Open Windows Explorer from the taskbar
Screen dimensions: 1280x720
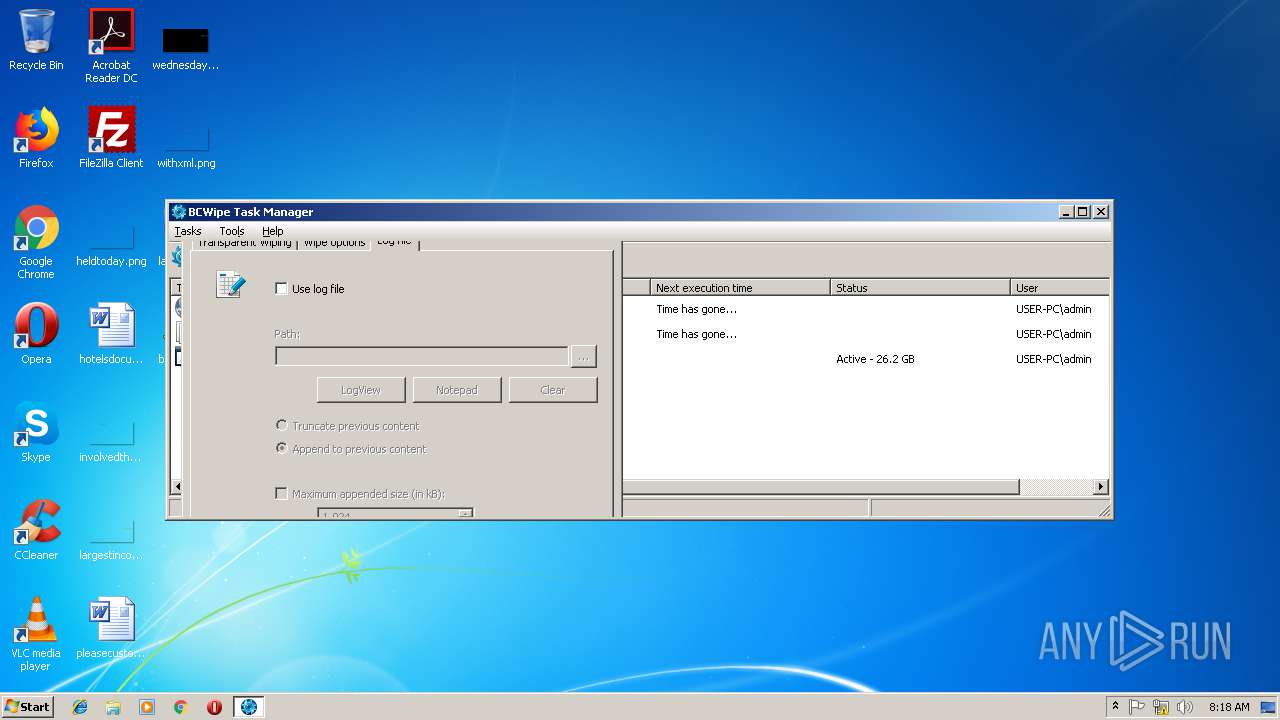coord(113,707)
